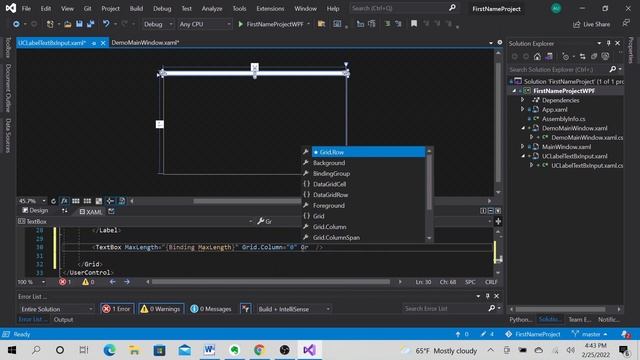The width and height of the screenshot is (640, 360).
Task: Switch to the Design view tab
Action: click(35, 211)
